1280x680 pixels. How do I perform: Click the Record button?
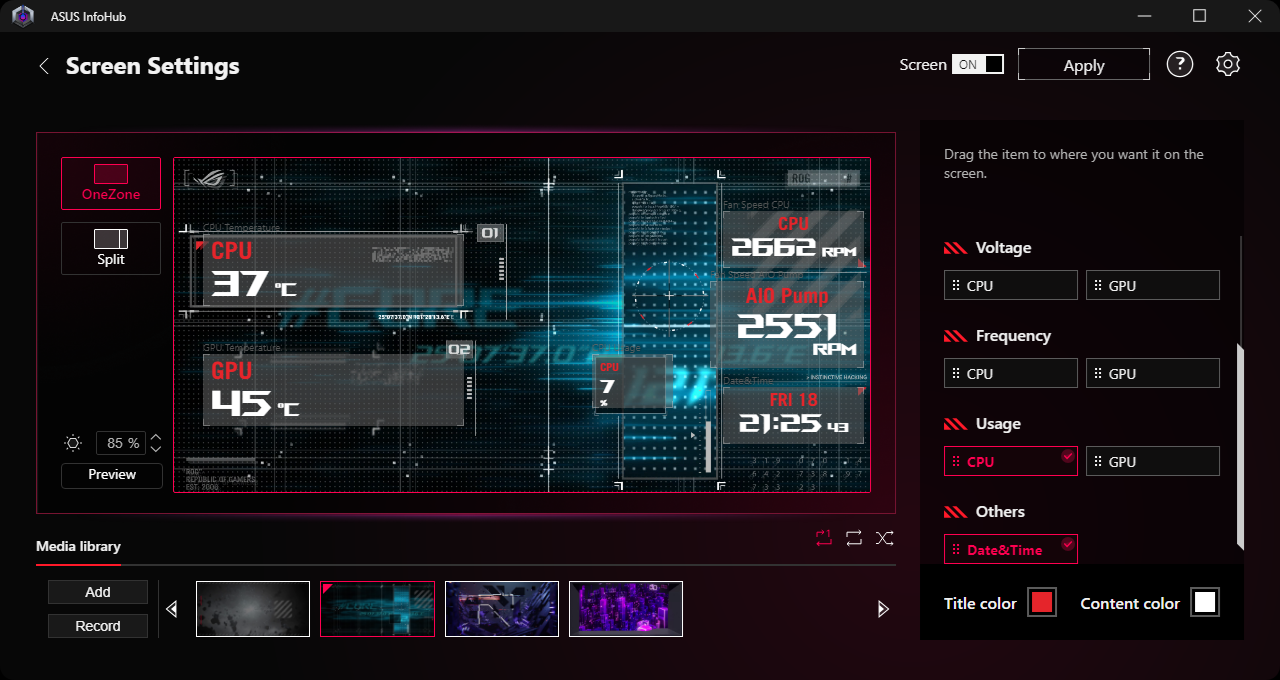[x=98, y=626]
